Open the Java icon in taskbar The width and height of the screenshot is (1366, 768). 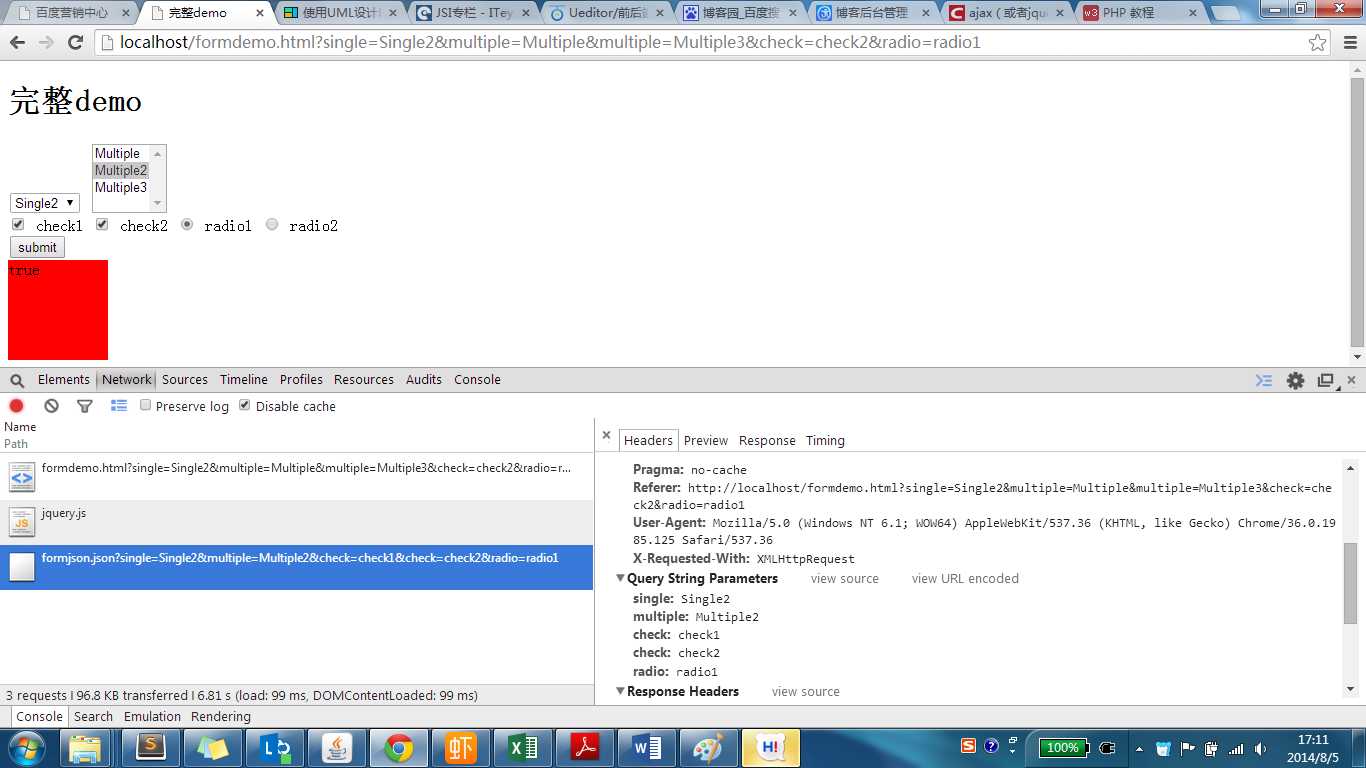click(x=337, y=747)
